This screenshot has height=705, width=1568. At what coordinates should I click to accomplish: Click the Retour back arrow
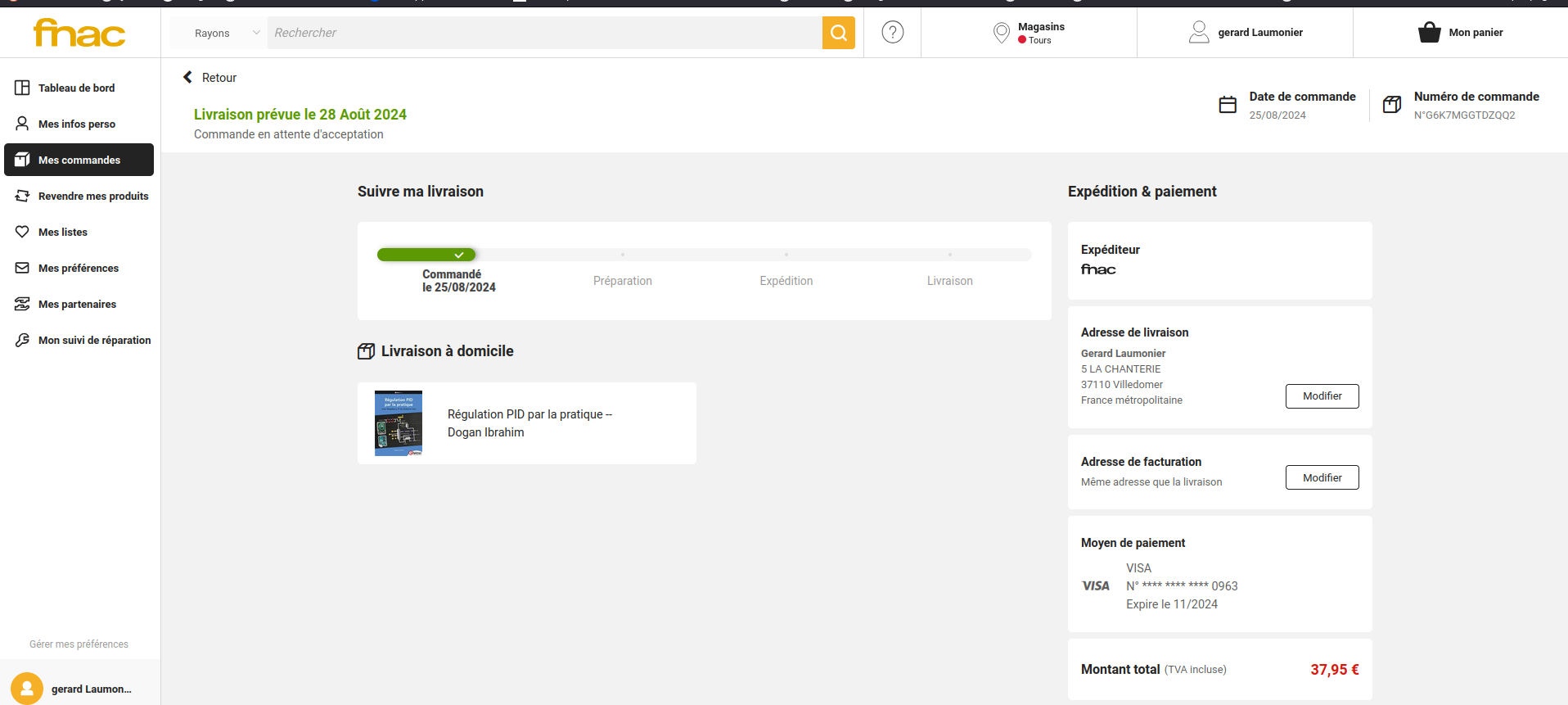point(188,77)
